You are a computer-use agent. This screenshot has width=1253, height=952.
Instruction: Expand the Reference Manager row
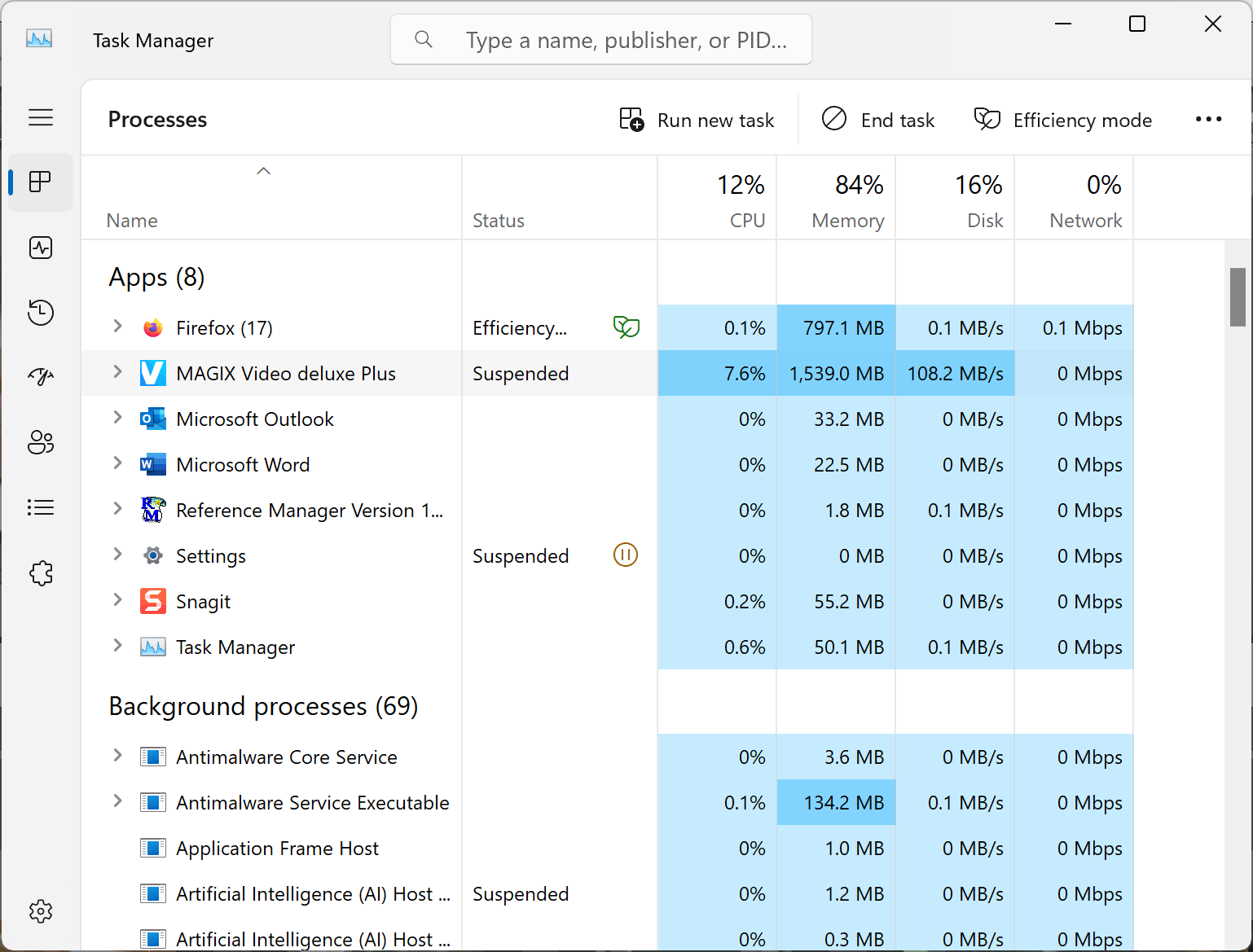[117, 509]
